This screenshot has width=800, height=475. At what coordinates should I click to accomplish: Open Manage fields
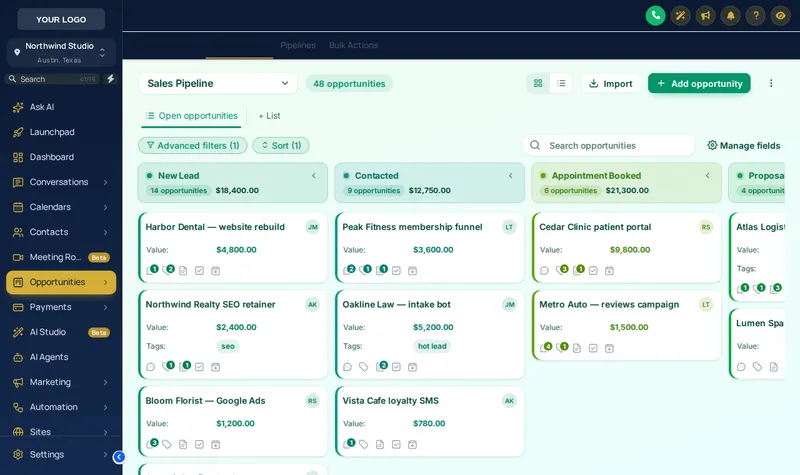tap(744, 145)
